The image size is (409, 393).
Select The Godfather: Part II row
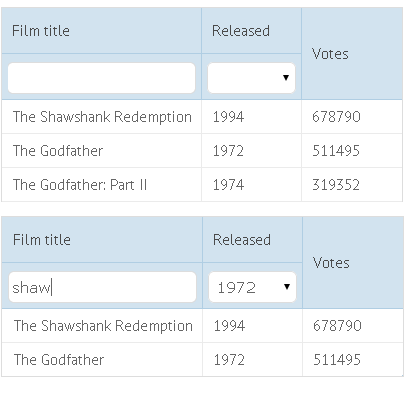point(202,185)
